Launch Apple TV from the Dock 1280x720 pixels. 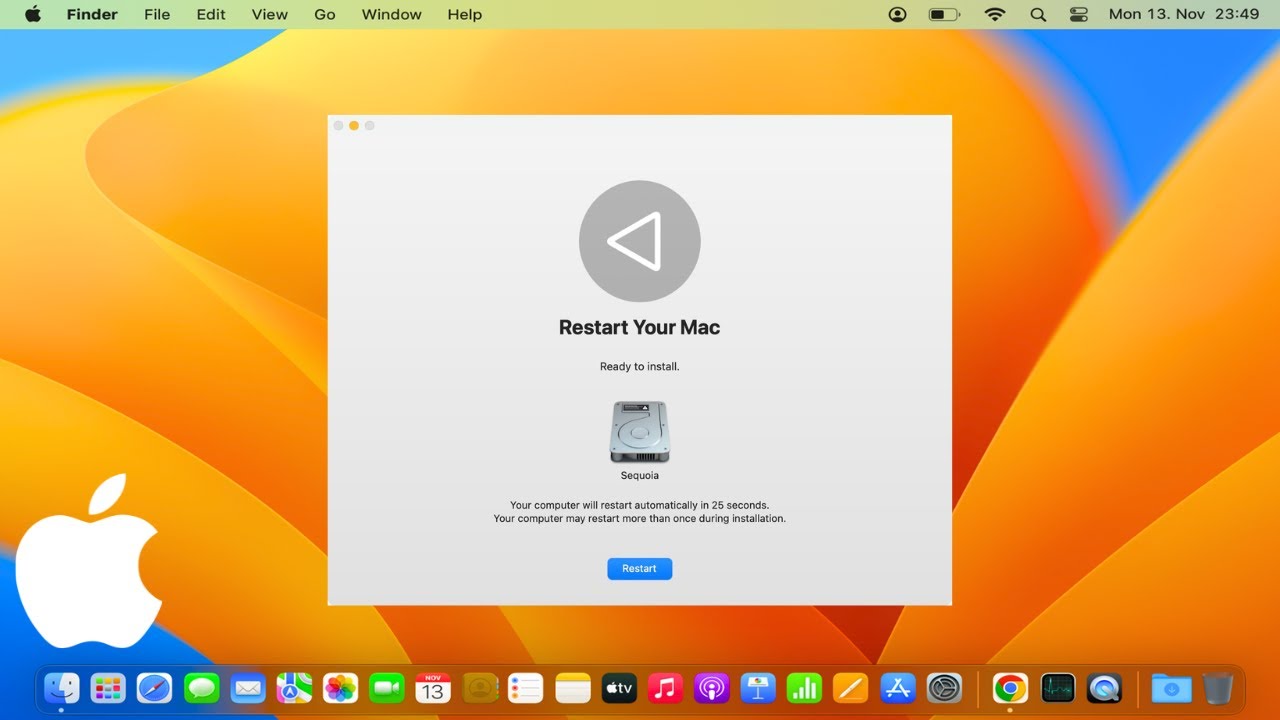point(619,688)
